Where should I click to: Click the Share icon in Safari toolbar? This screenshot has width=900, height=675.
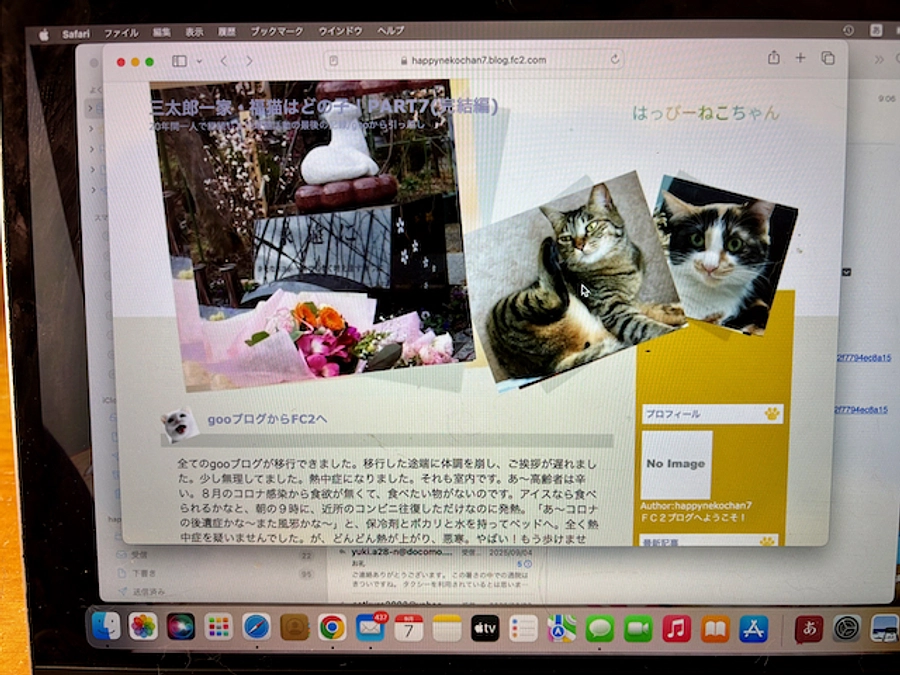(773, 59)
